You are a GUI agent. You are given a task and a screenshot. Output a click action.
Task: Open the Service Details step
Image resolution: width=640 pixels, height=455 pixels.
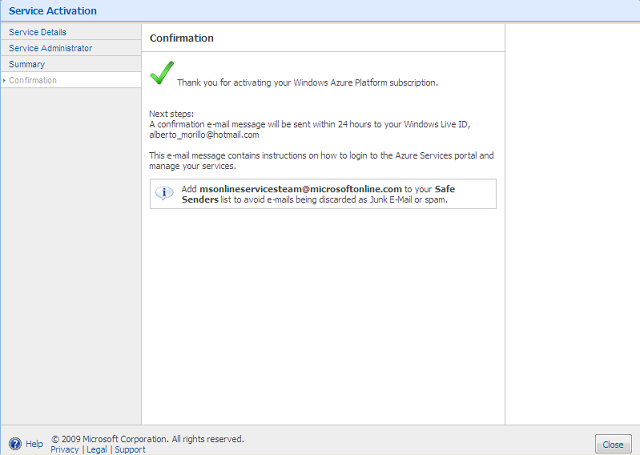click(x=38, y=32)
